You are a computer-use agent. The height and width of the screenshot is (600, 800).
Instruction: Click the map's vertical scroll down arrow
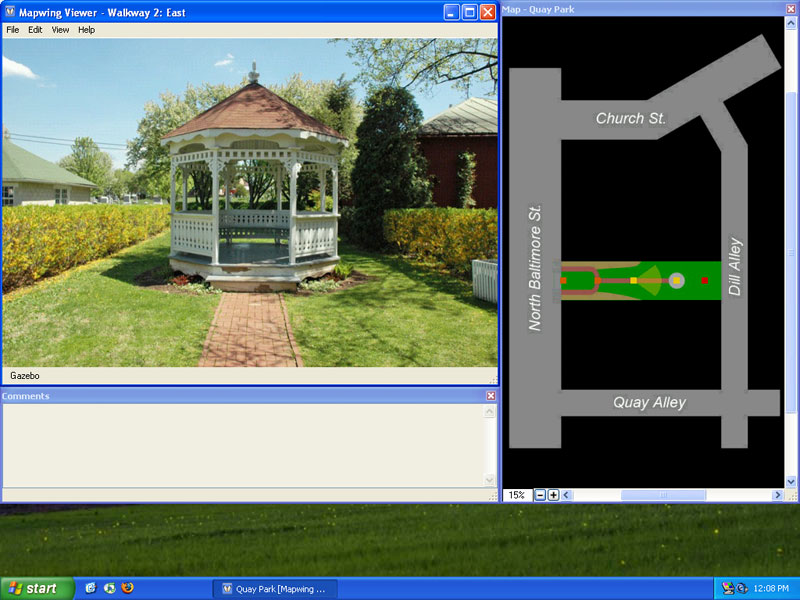pos(791,481)
